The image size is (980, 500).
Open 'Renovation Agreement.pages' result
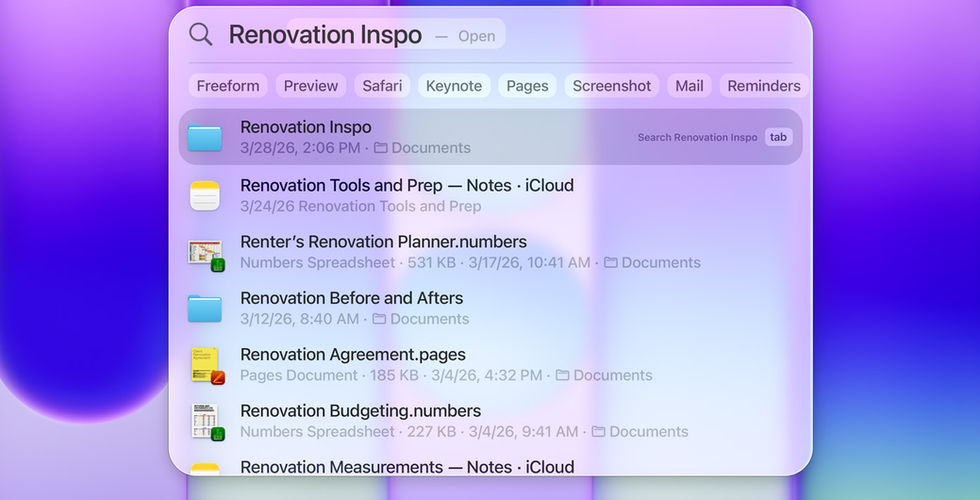pyautogui.click(x=352, y=354)
